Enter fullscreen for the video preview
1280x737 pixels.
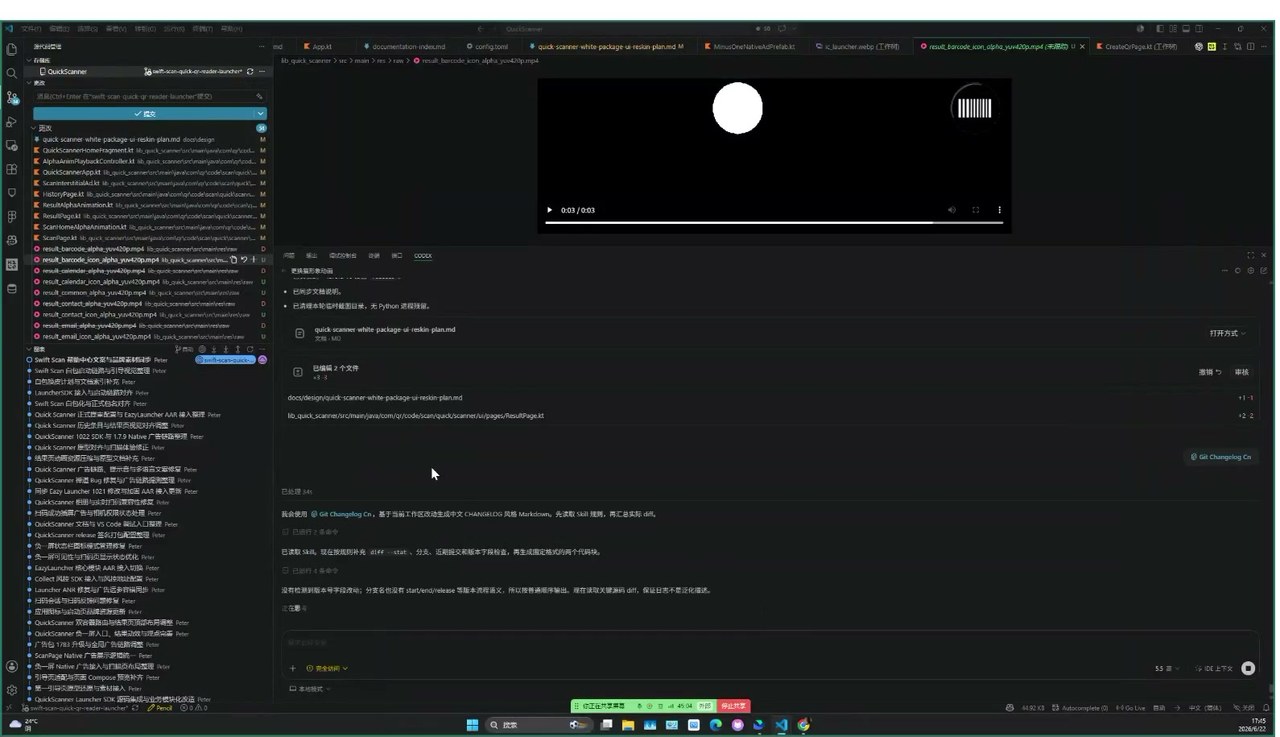click(975, 210)
